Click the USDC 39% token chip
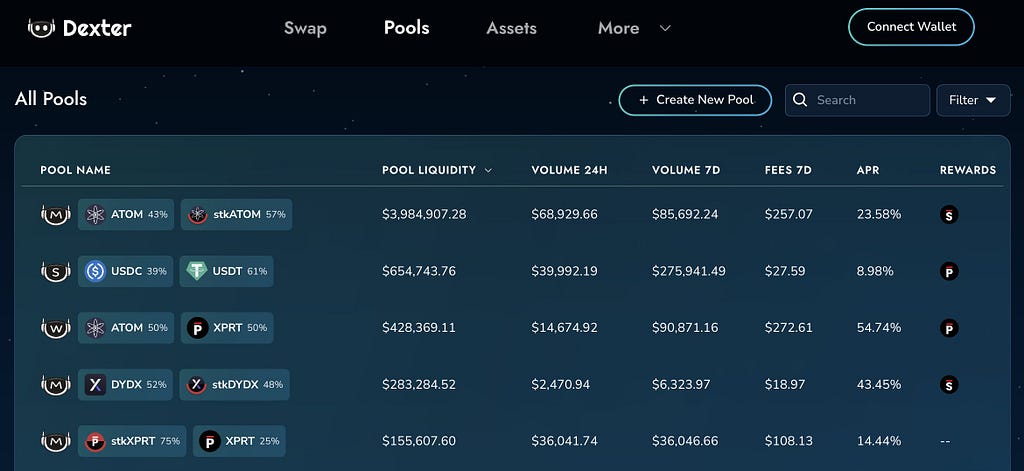 pyautogui.click(x=125, y=271)
